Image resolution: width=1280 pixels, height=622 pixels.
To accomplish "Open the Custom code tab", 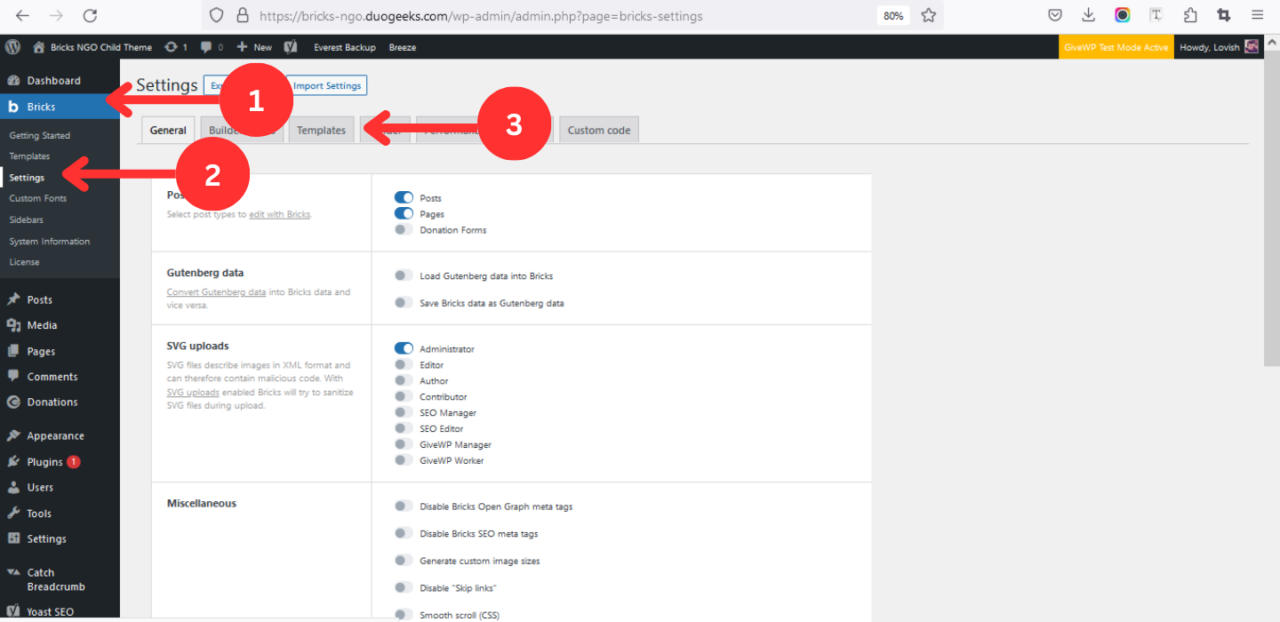I will point(598,129).
